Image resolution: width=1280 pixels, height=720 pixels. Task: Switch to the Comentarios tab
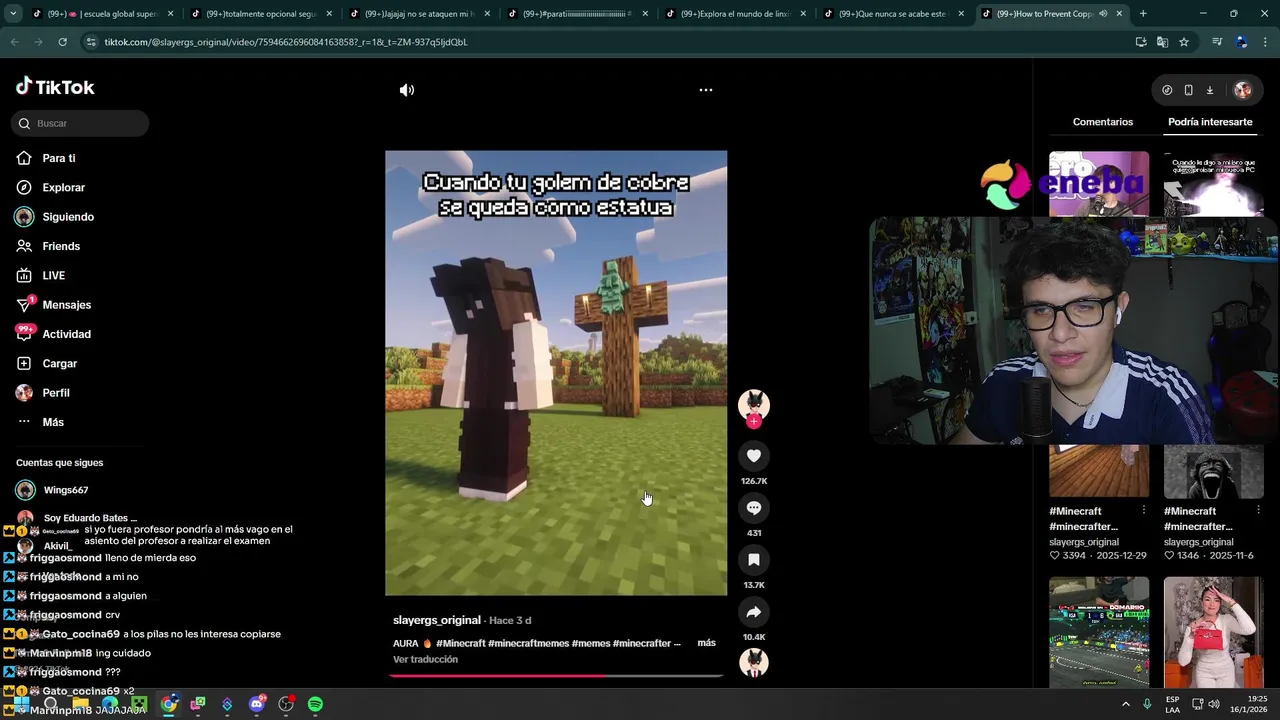pos(1103,122)
